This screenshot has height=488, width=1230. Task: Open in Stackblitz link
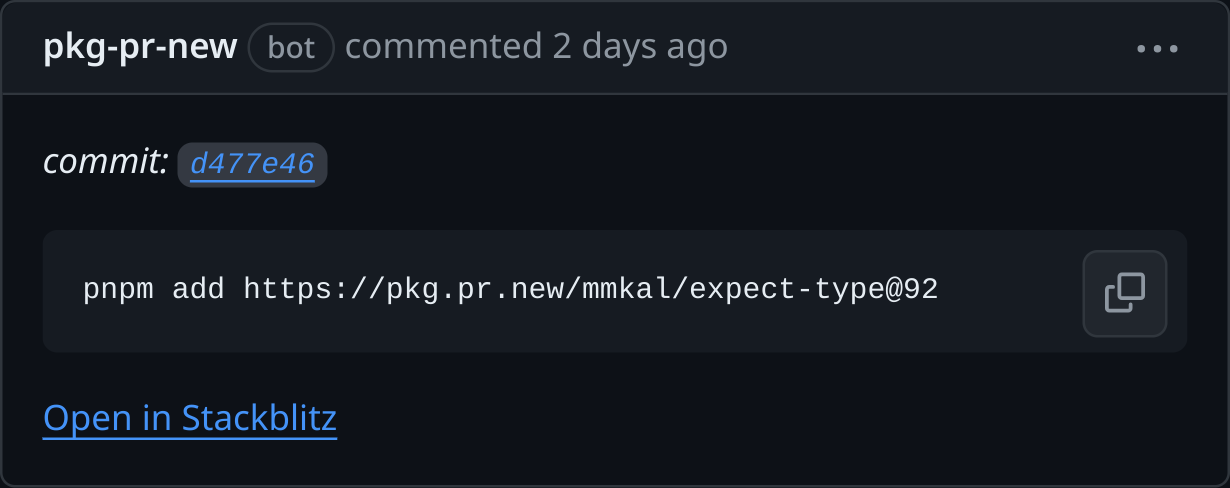[x=190, y=418]
